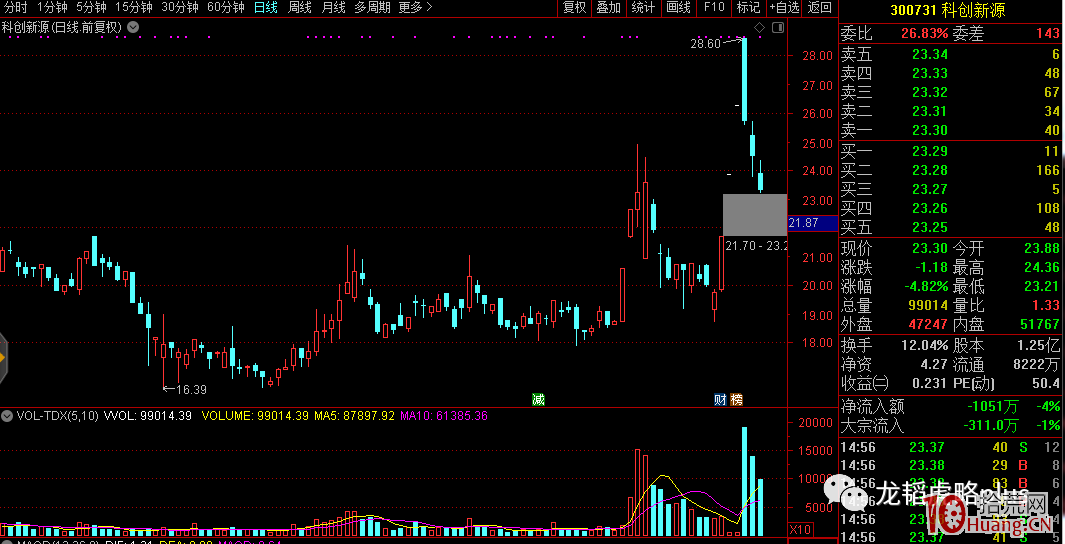Click the 内盘 51767 value

pyautogui.click(x=1039, y=324)
